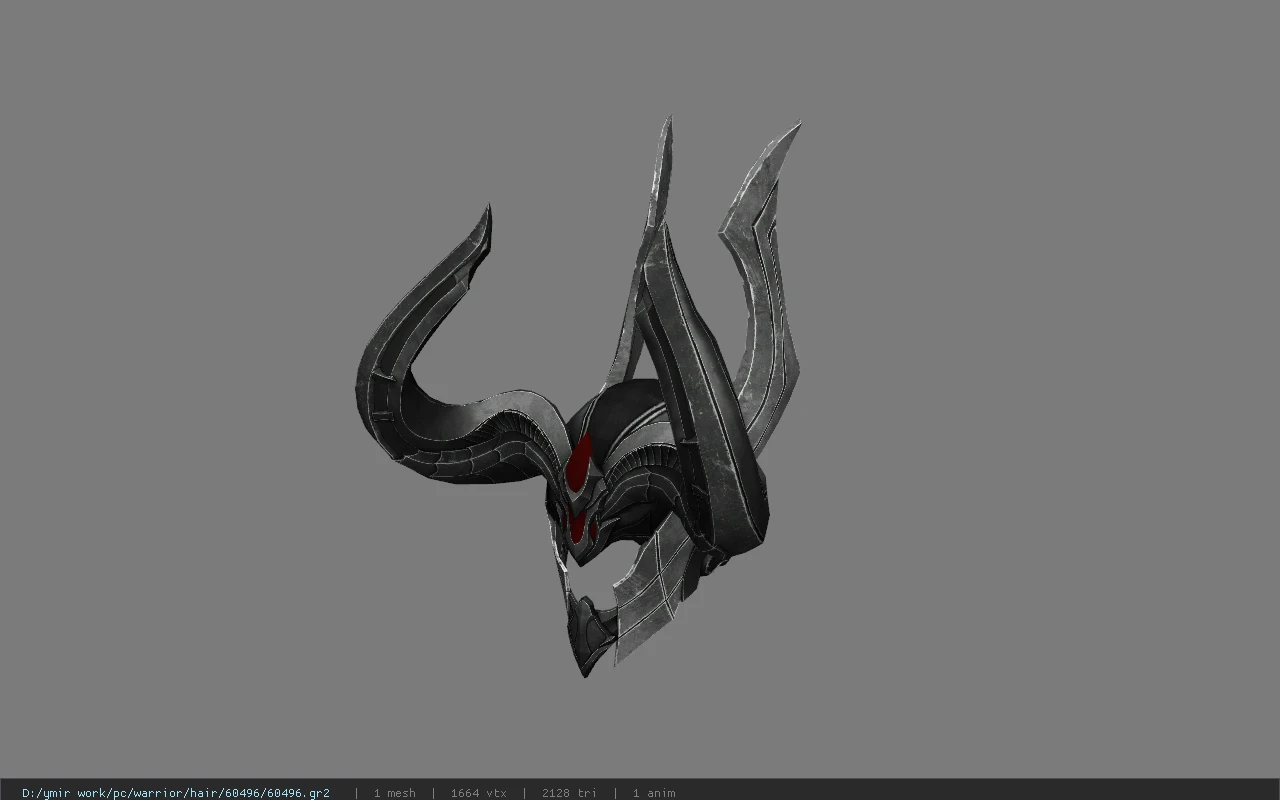
Task: Select the "1 anim" status bar entry
Action: tap(654, 793)
